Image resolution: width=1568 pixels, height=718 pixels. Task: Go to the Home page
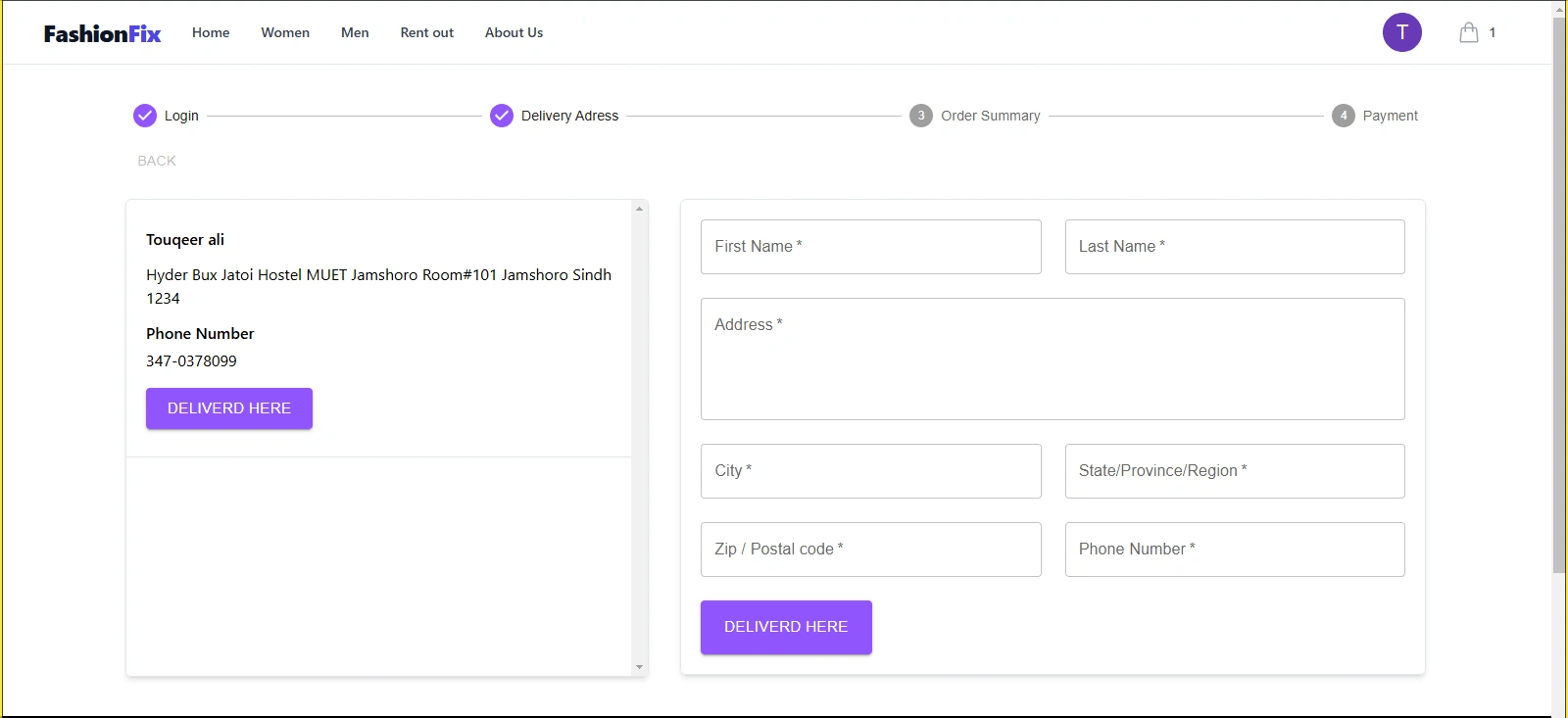(x=211, y=32)
